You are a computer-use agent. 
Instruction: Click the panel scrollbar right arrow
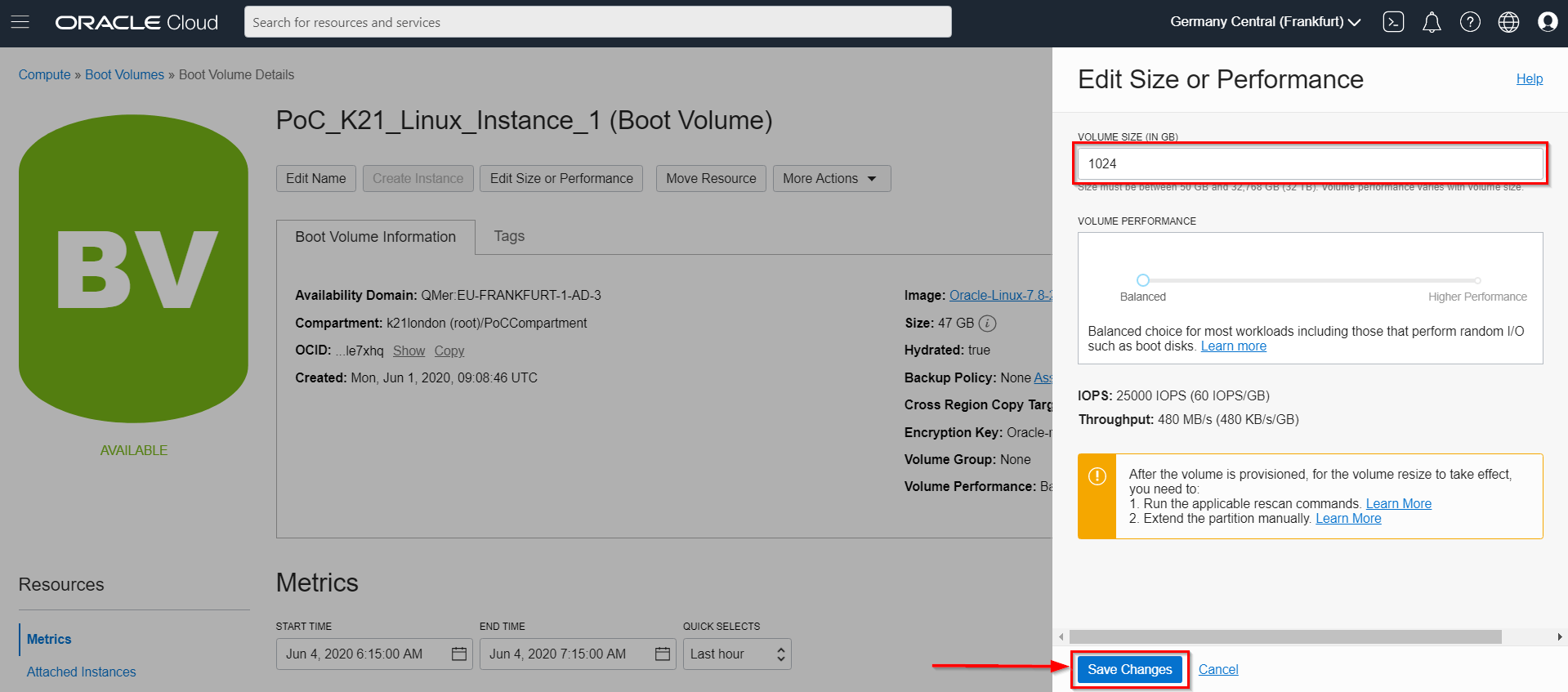pos(1559,636)
